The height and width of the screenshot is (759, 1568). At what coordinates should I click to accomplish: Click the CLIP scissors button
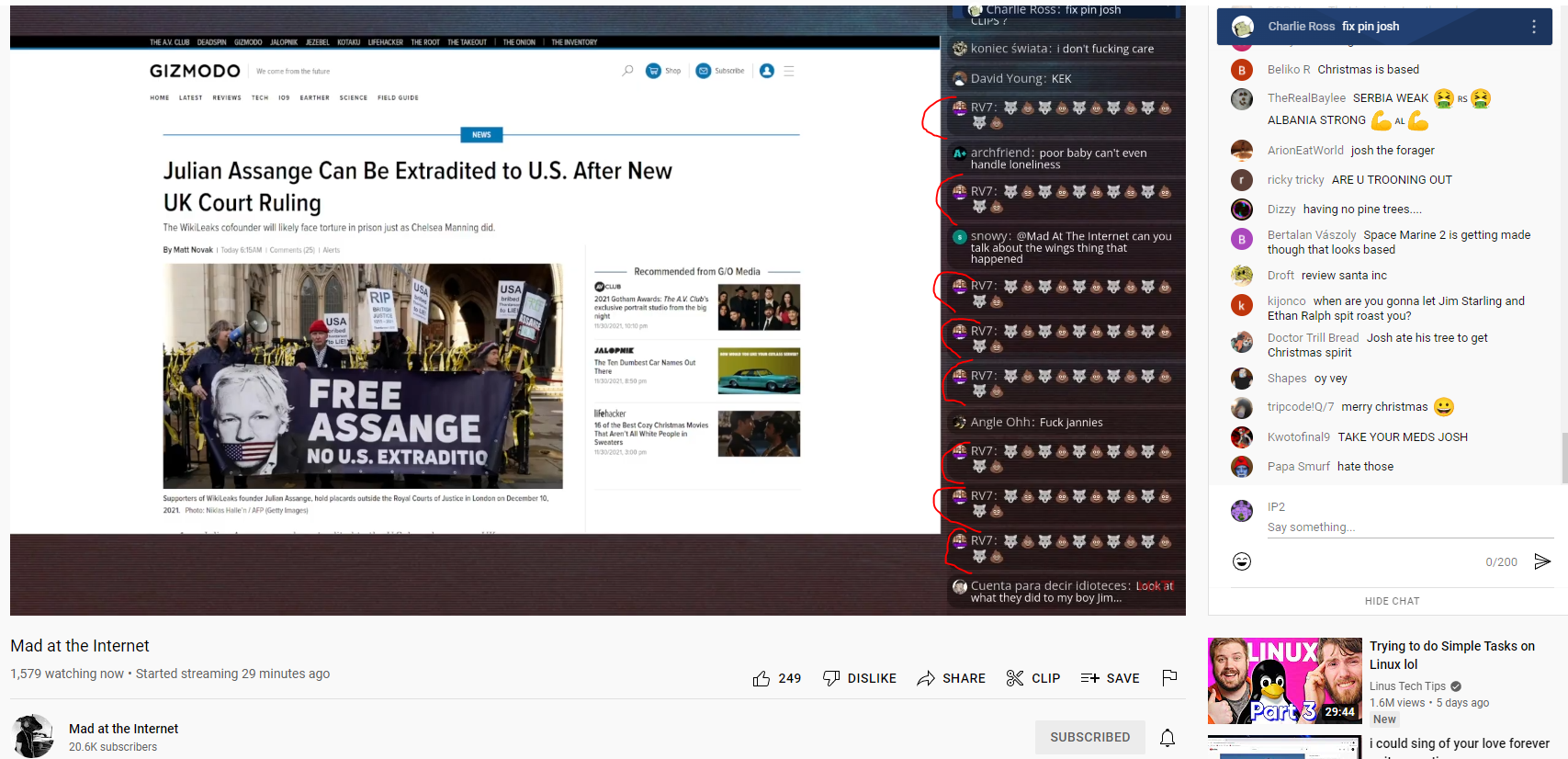pyautogui.click(x=1033, y=678)
